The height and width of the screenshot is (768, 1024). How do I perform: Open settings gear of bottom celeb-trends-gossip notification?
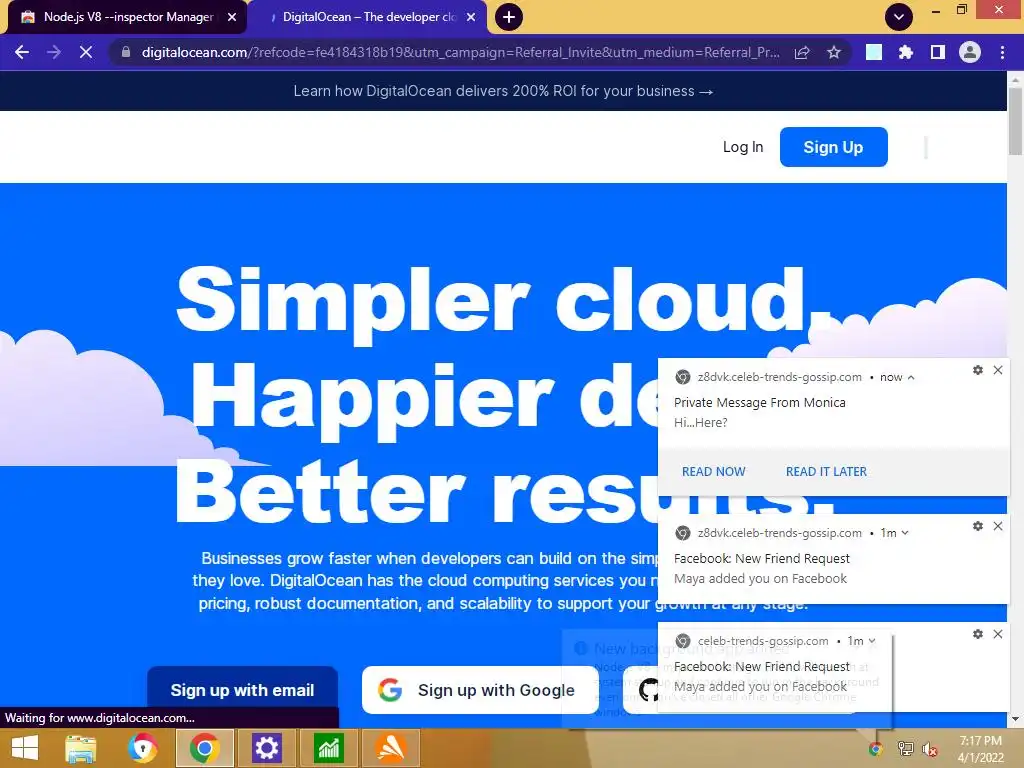978,634
